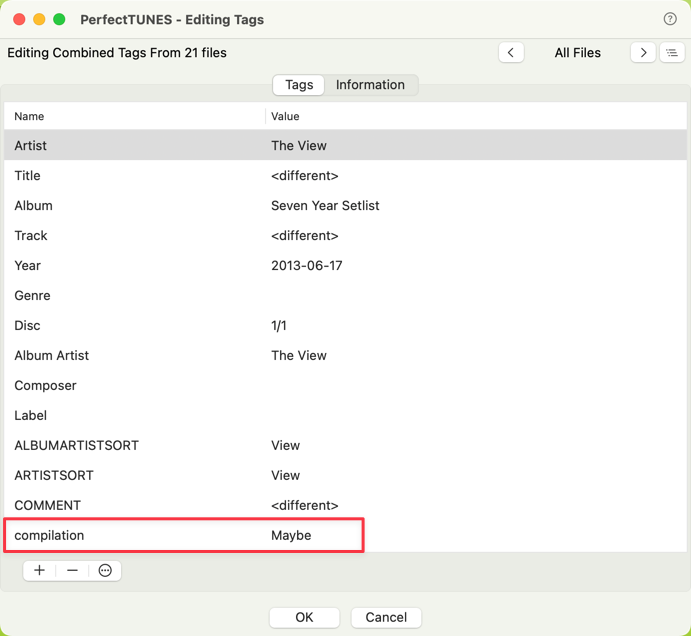Click the Album value Seven Year Setlist
This screenshot has width=691, height=636.
click(x=325, y=205)
